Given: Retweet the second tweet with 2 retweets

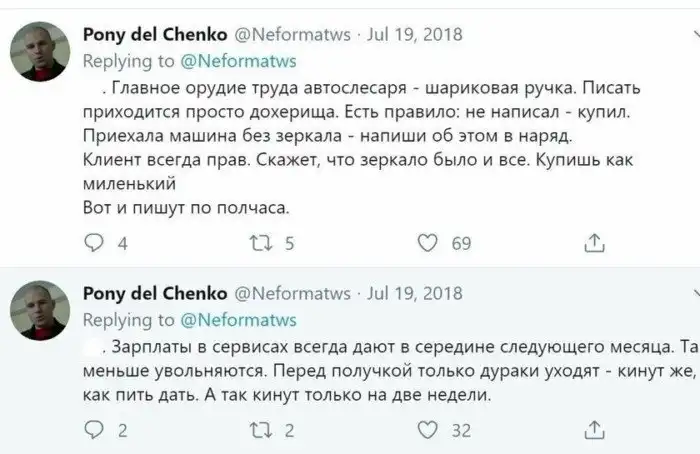Looking at the screenshot, I should click(261, 431).
